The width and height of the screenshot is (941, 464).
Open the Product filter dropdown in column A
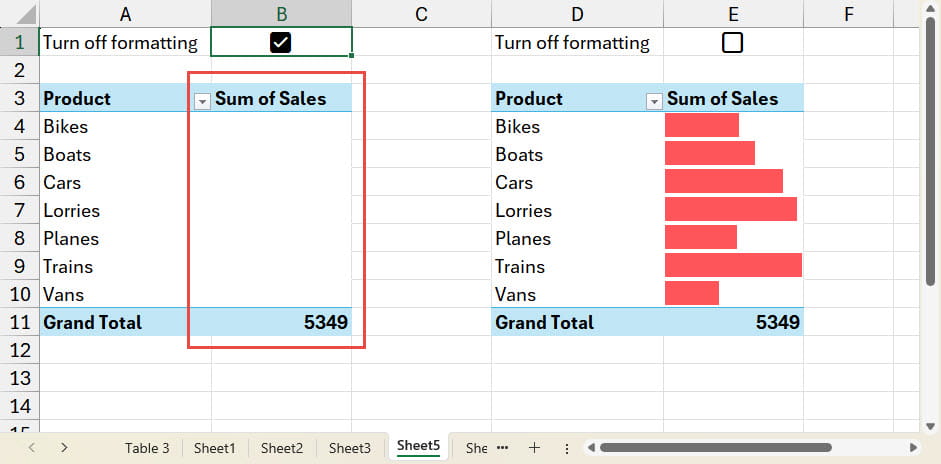(x=202, y=100)
